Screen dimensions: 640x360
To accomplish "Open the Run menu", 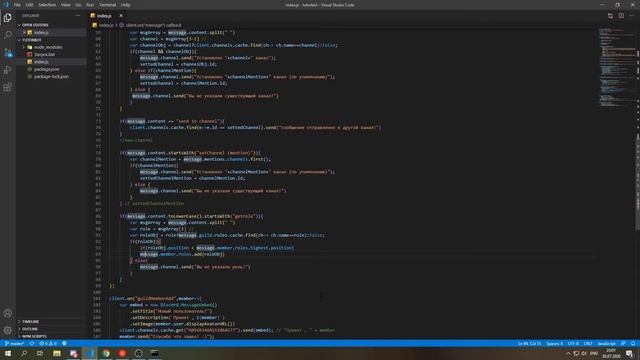I will tap(90, 5).
